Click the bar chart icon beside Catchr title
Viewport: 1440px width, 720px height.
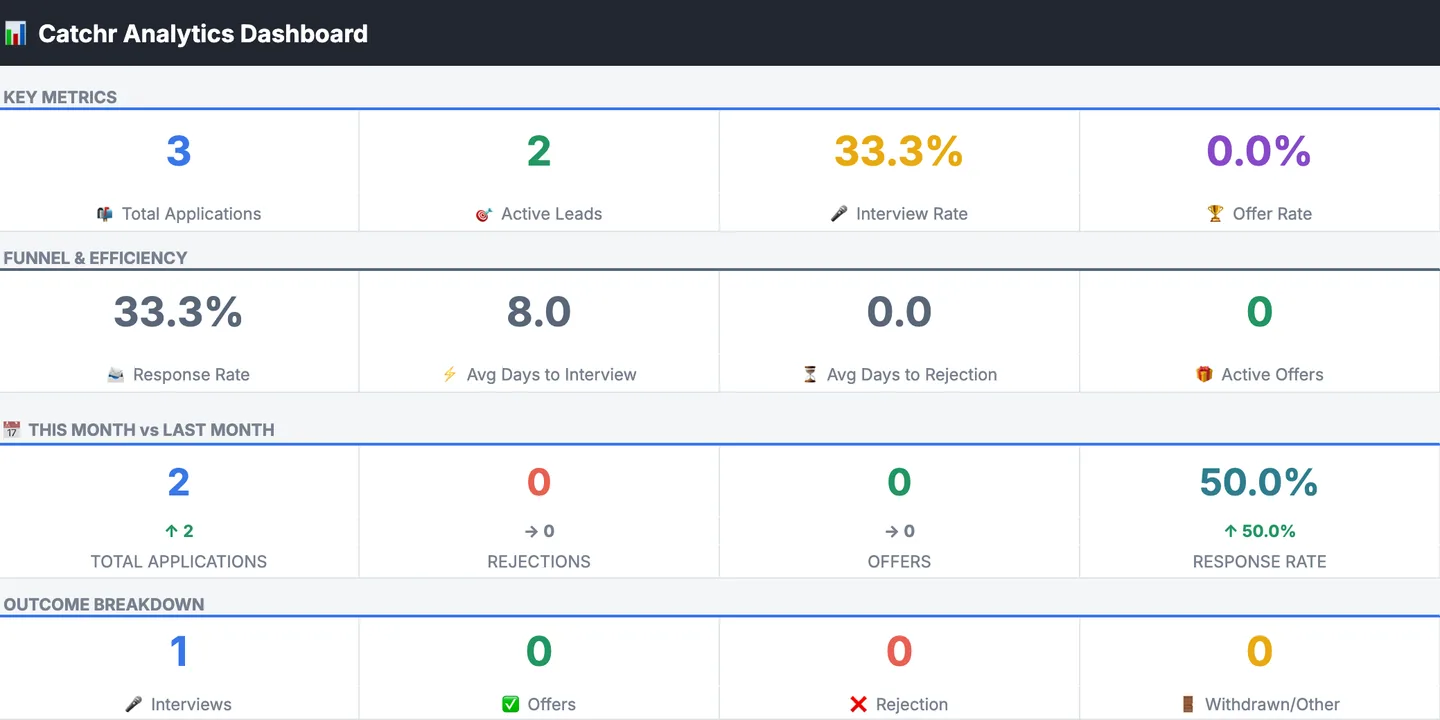[x=15, y=34]
